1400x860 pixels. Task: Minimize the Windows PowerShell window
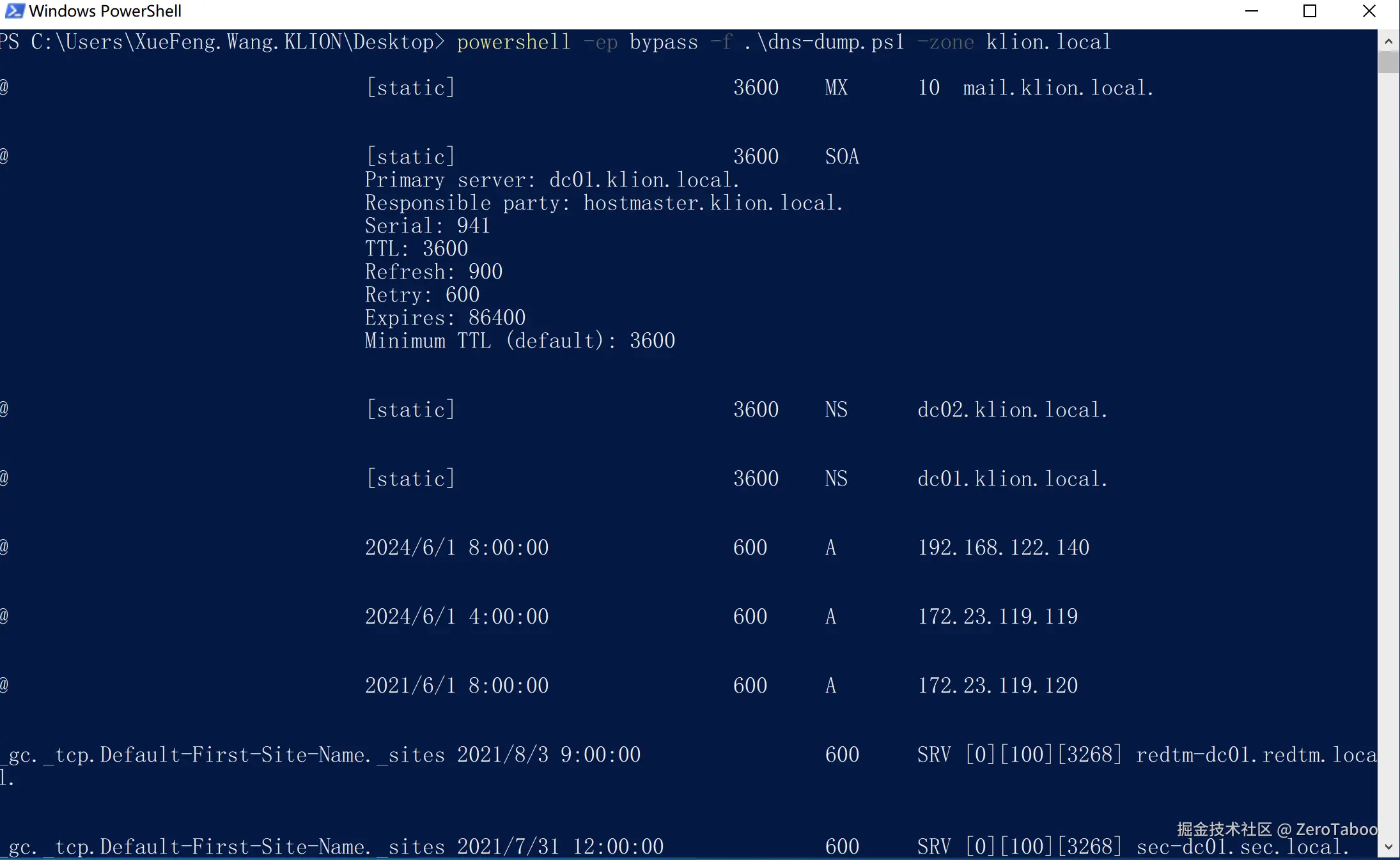[1252, 11]
